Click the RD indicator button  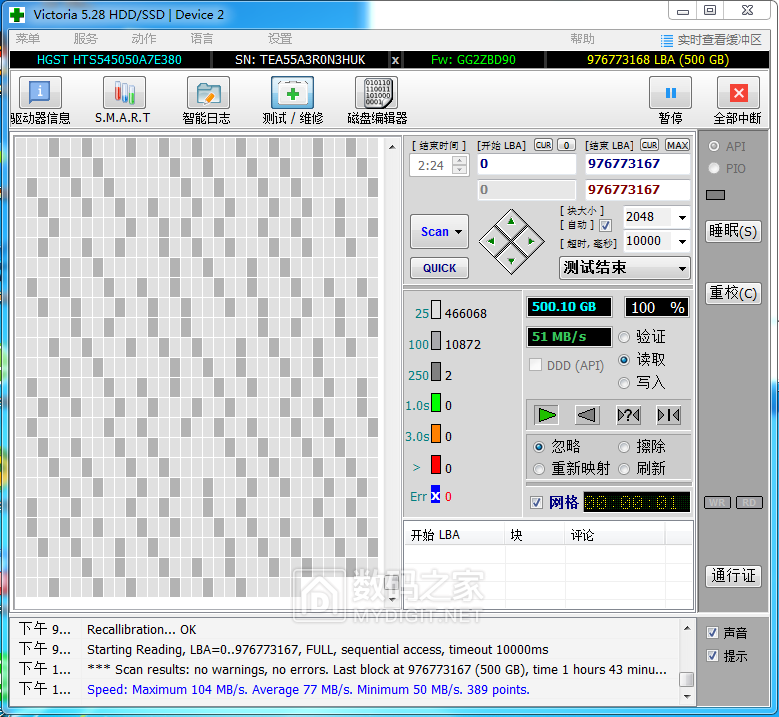[749, 502]
